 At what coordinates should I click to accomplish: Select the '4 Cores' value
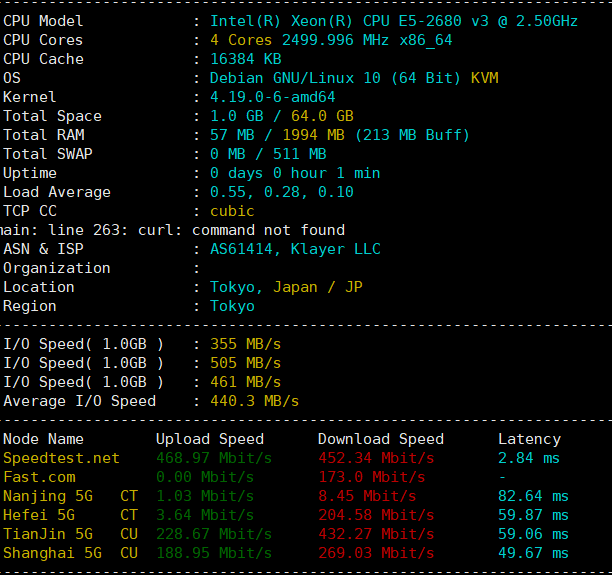(241, 40)
